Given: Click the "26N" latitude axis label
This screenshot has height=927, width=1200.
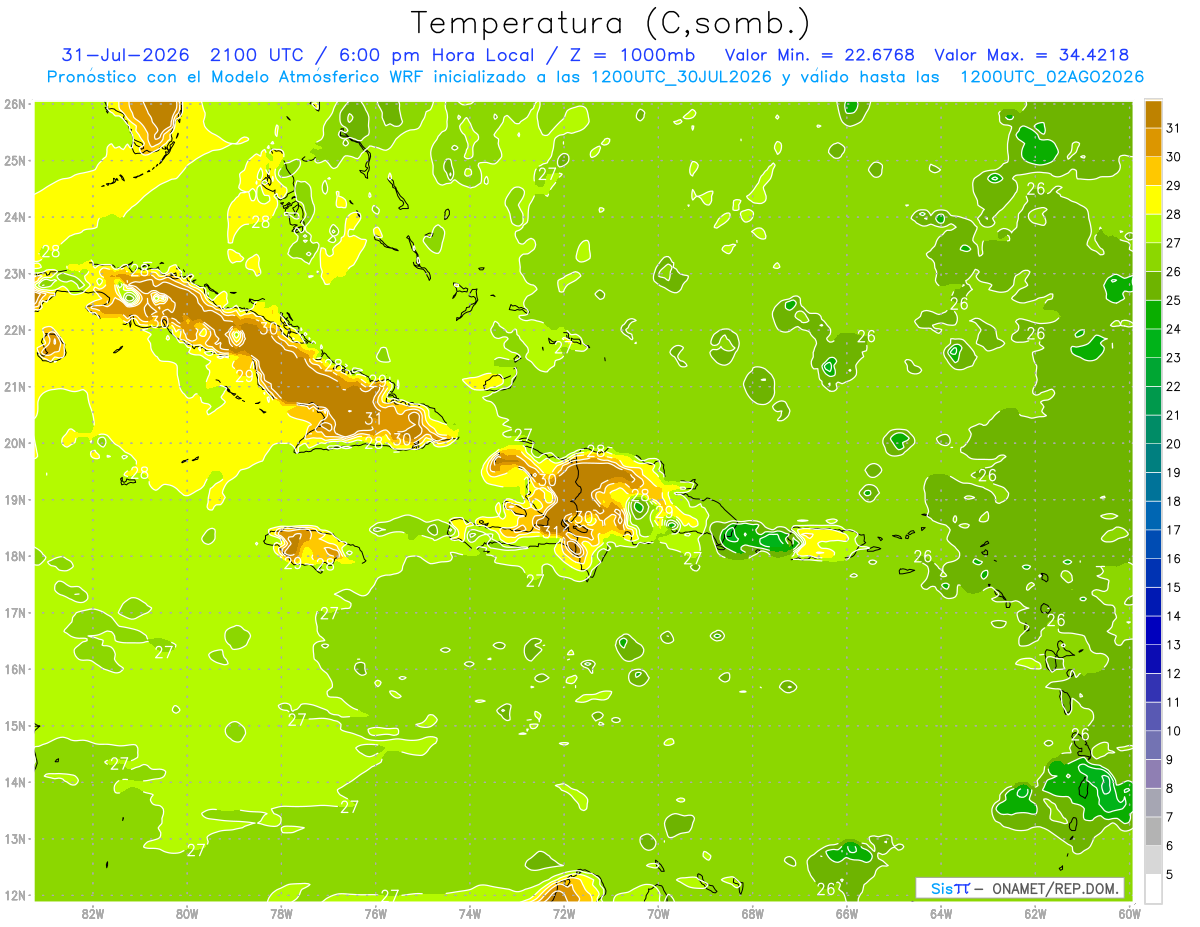Looking at the screenshot, I should point(14,103).
